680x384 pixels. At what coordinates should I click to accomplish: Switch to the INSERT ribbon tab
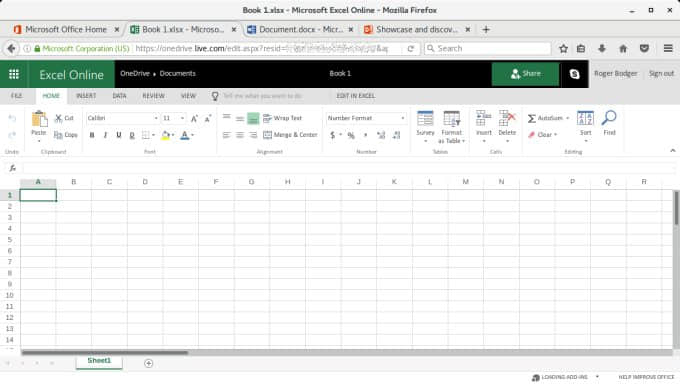(x=86, y=96)
